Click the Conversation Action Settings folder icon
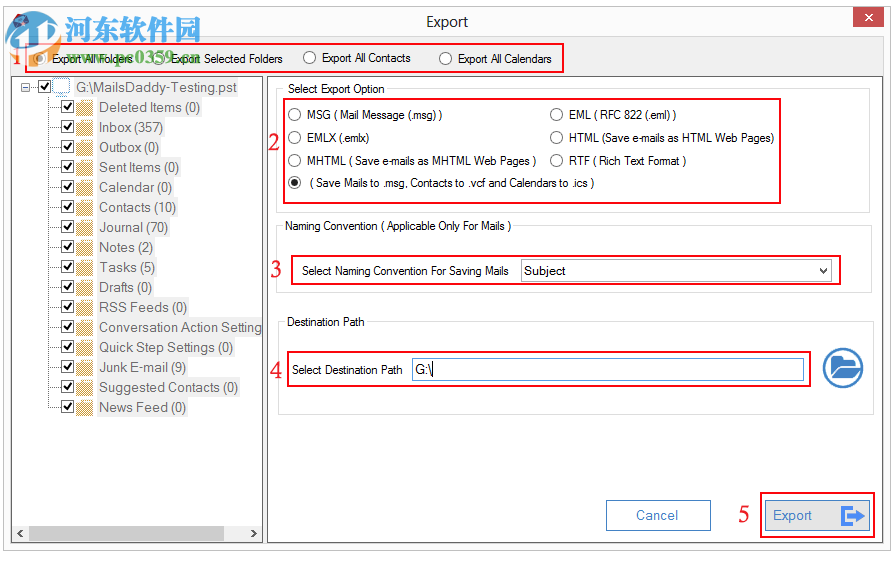Viewport: 894px width, 563px height. 84,327
